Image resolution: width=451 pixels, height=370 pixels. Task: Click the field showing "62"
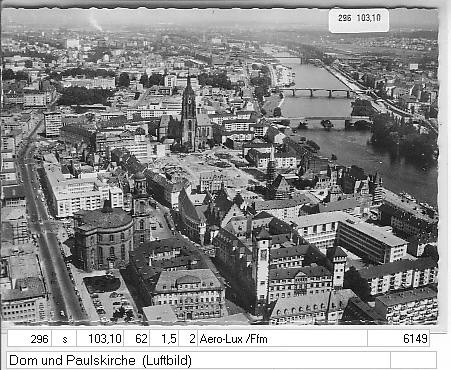click(x=137, y=339)
